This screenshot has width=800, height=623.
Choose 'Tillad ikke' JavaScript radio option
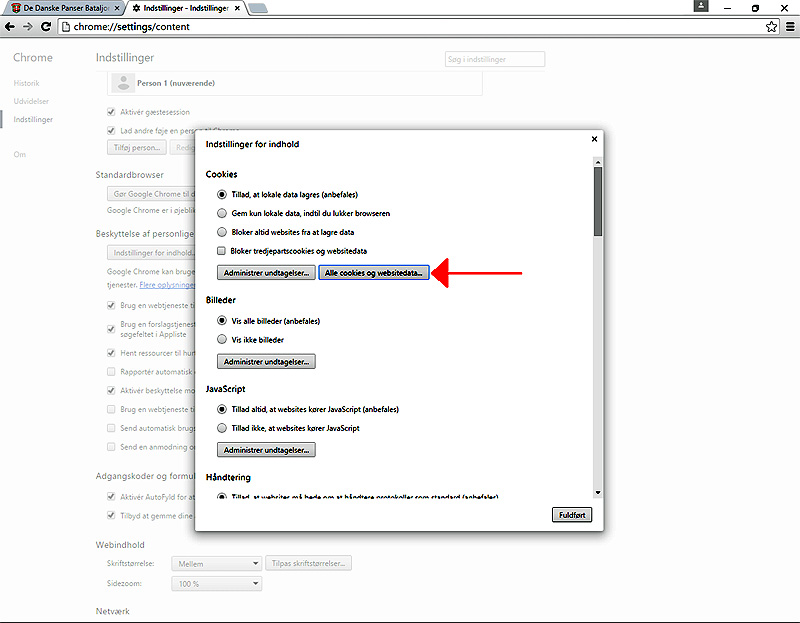[222, 428]
